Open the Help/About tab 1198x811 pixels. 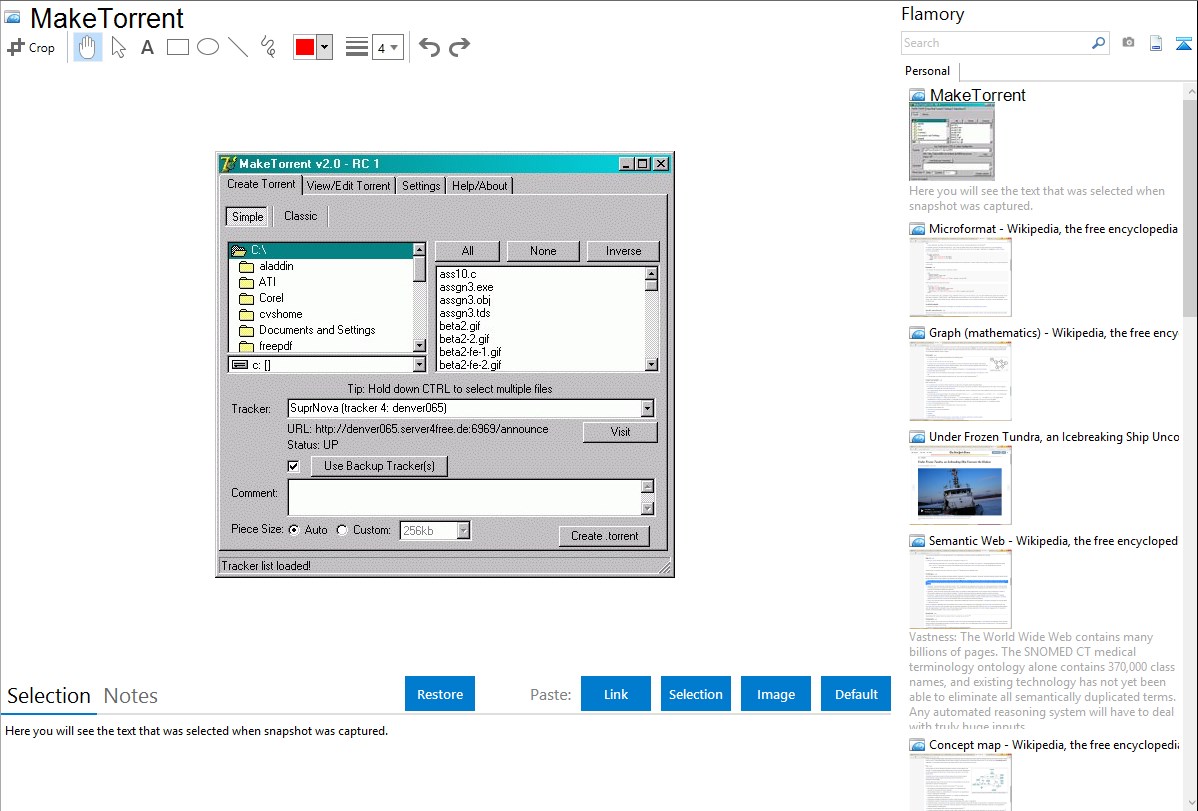(479, 186)
